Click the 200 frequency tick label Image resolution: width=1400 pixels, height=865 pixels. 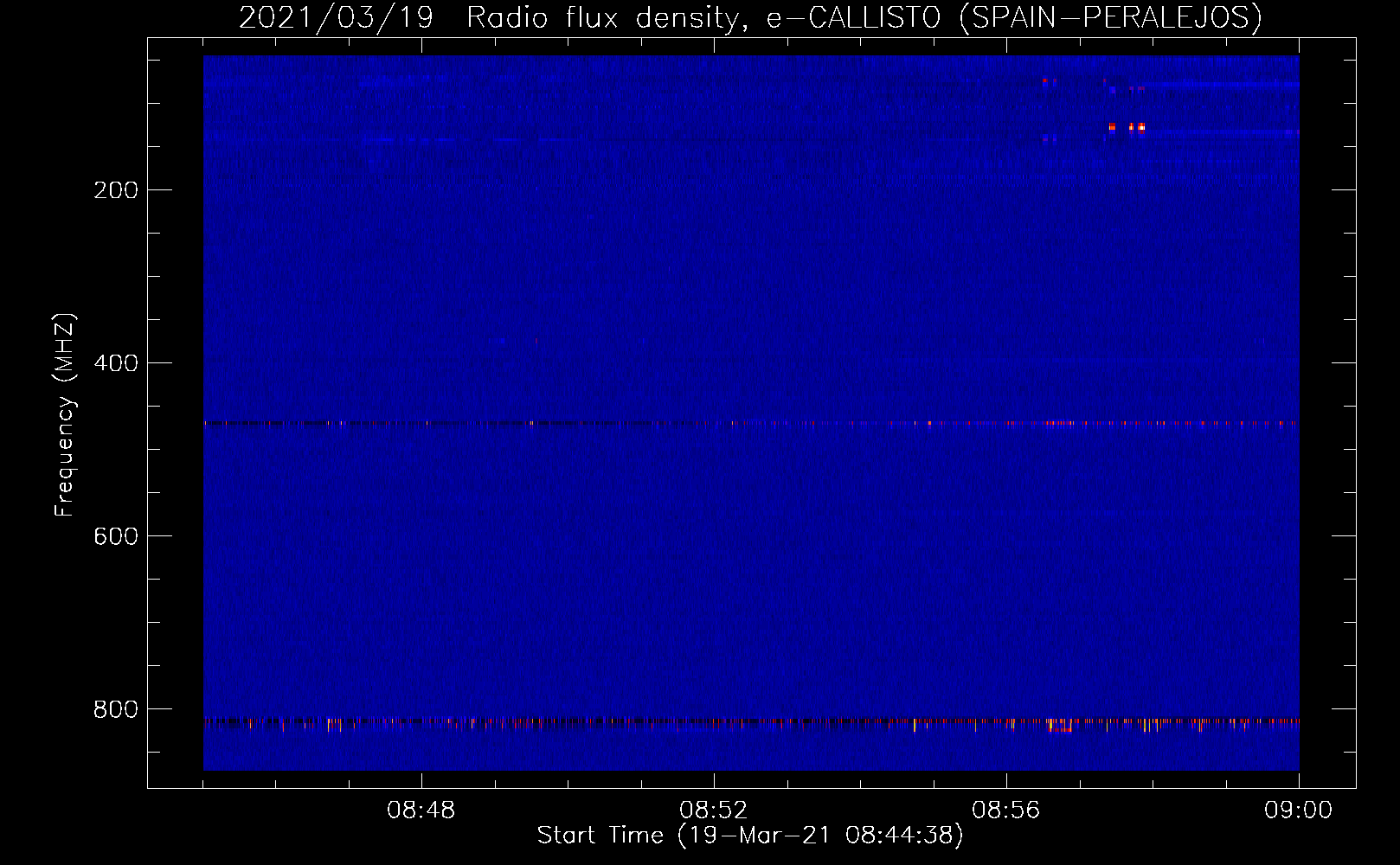(x=116, y=190)
